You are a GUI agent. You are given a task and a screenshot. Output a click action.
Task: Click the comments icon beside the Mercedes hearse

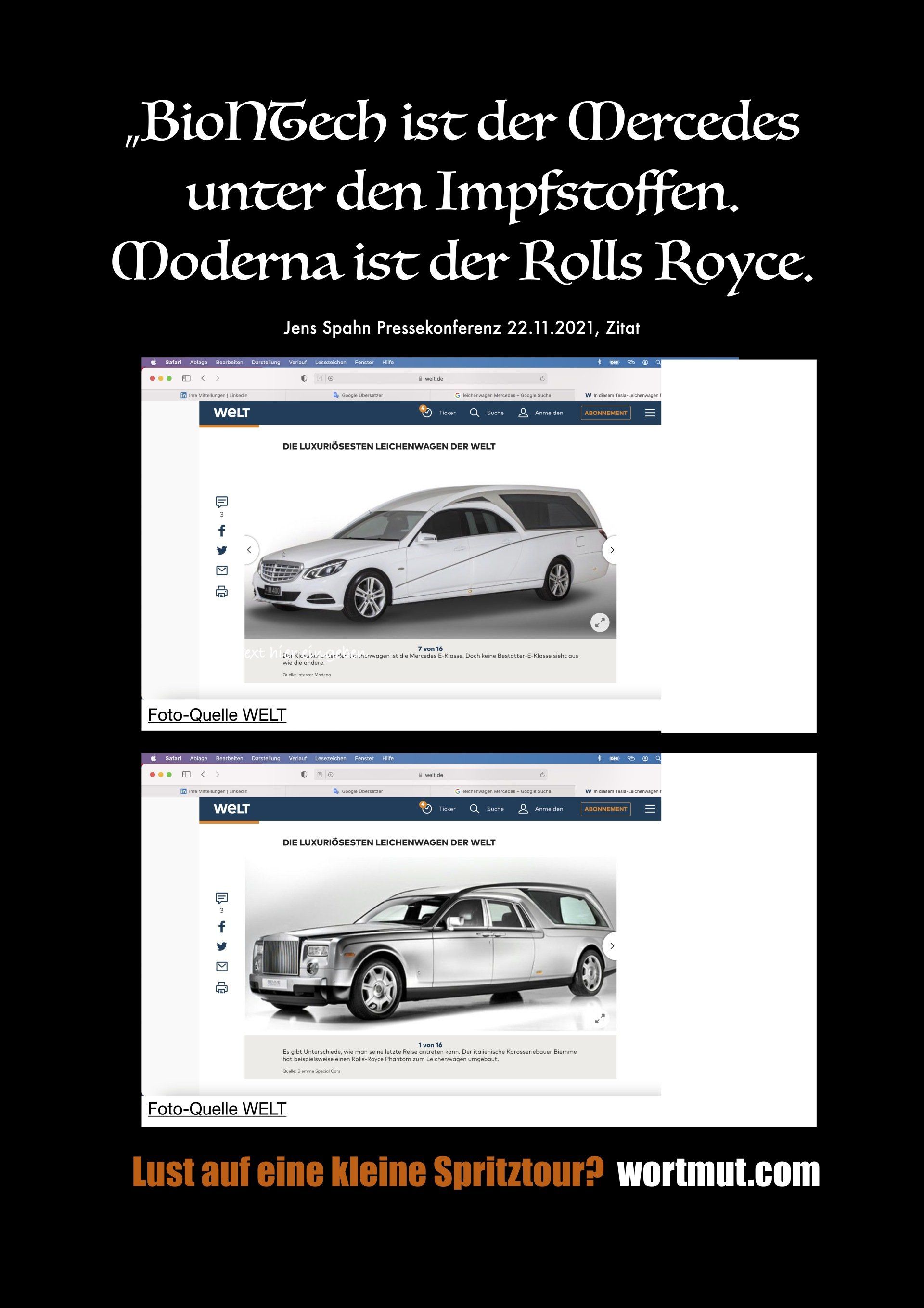coord(221,501)
